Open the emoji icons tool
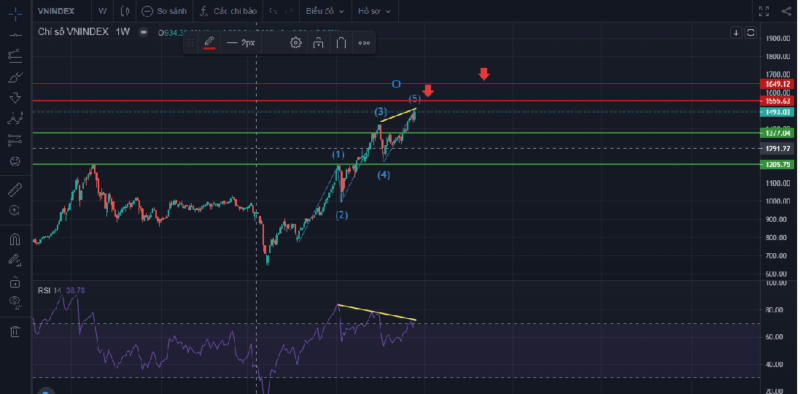 pyautogui.click(x=15, y=161)
